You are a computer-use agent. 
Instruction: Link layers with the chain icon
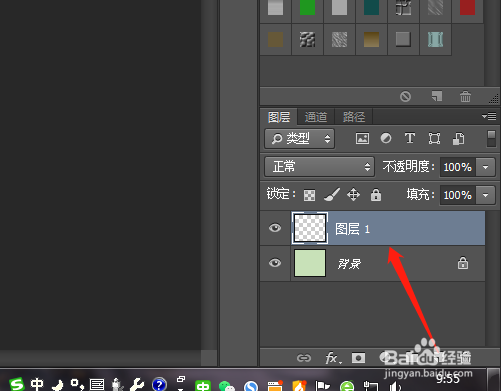point(304,358)
